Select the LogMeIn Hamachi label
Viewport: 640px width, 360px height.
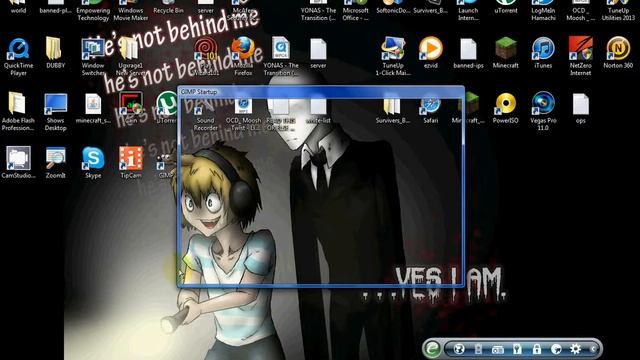point(543,14)
